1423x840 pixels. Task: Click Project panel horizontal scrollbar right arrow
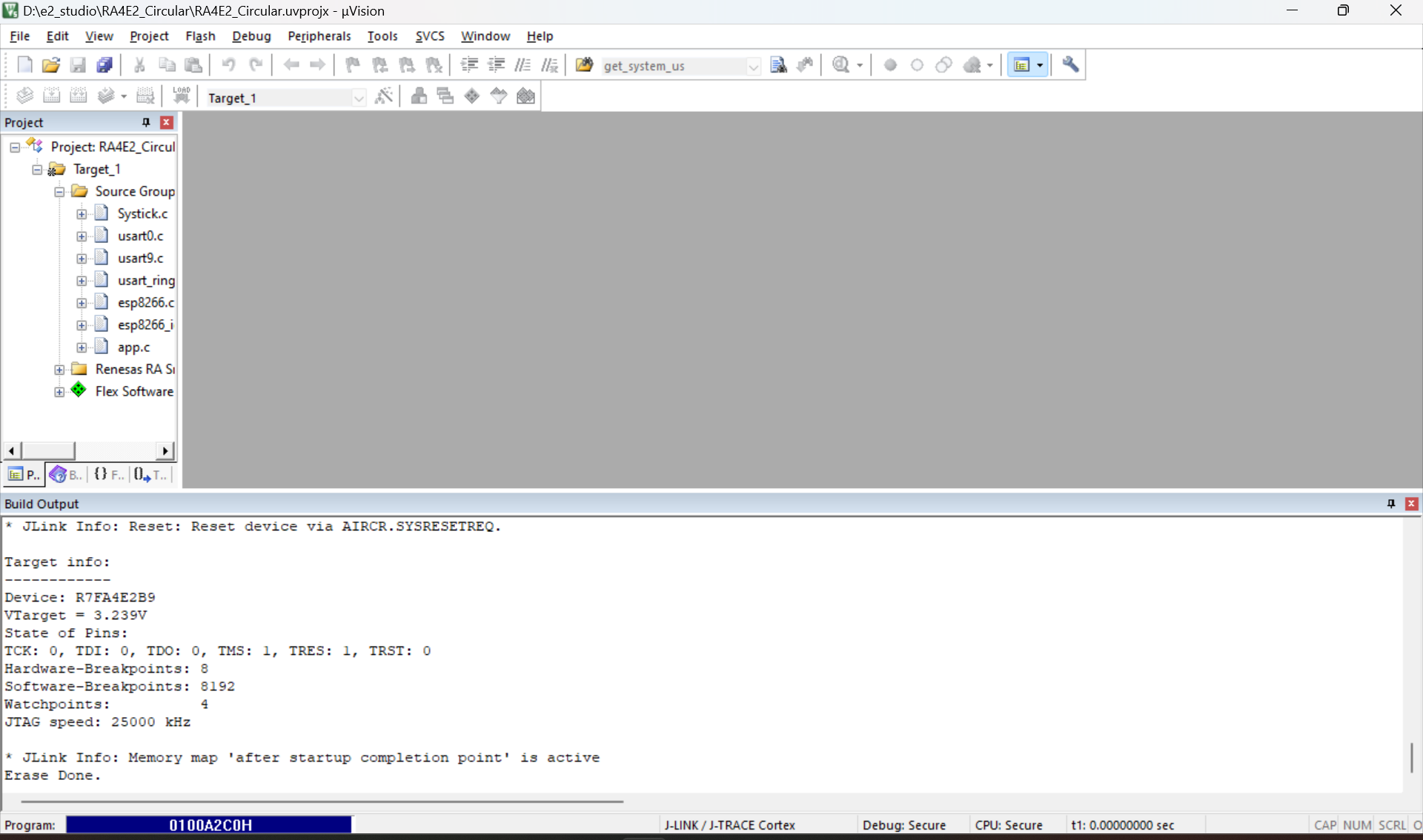(165, 450)
